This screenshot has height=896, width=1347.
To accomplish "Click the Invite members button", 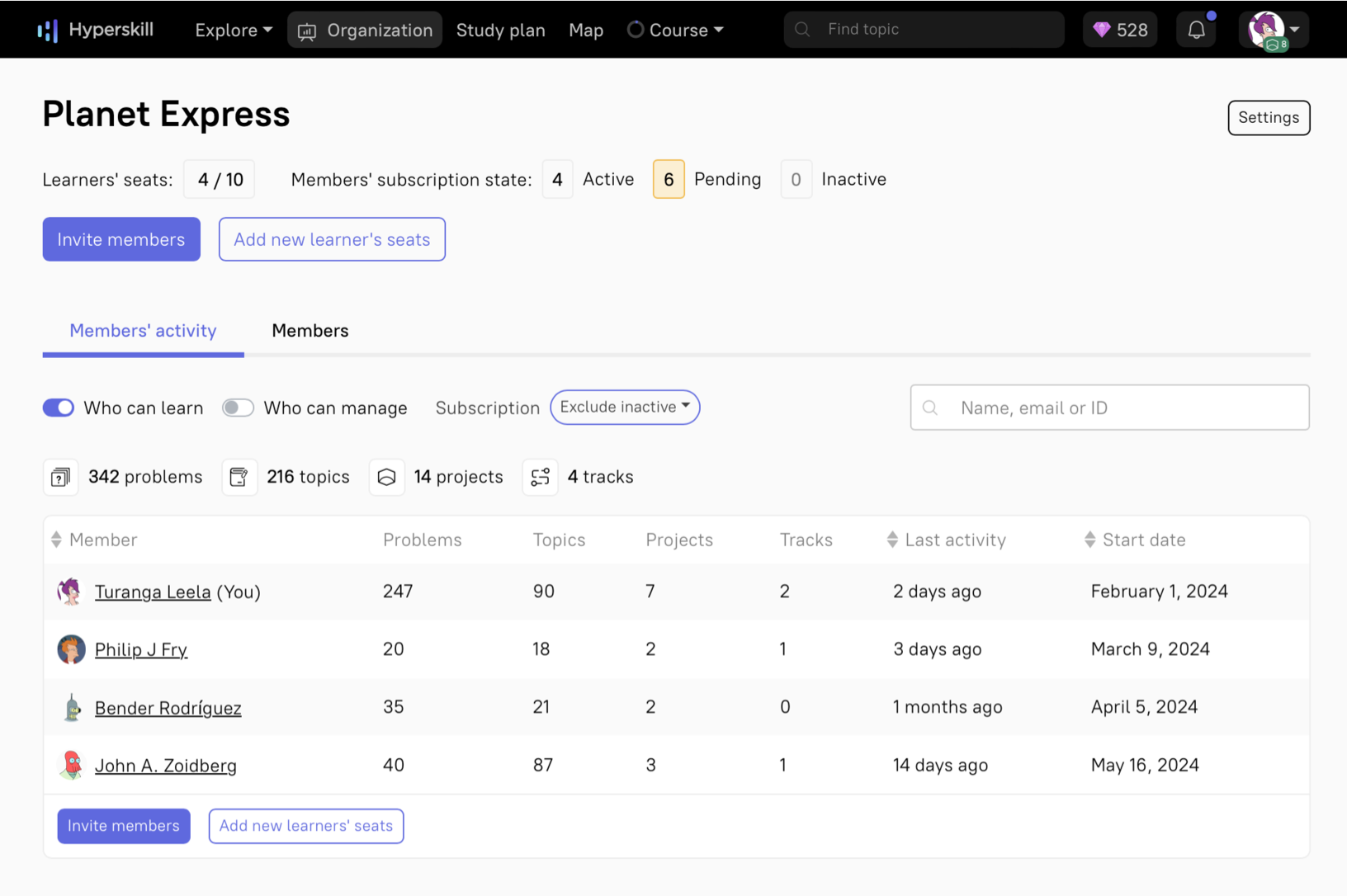I will (x=121, y=239).
